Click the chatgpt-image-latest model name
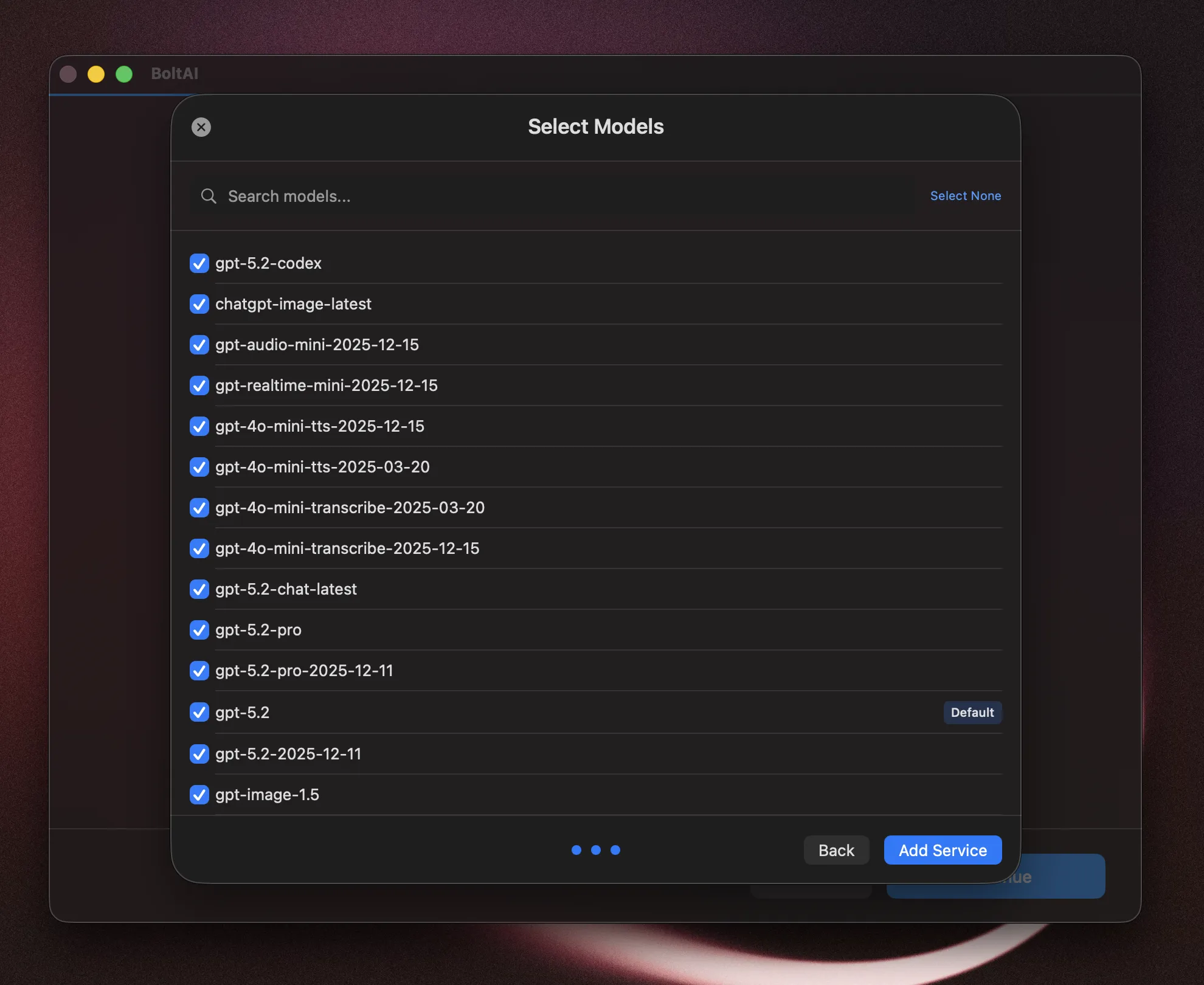1204x985 pixels. tap(293, 304)
